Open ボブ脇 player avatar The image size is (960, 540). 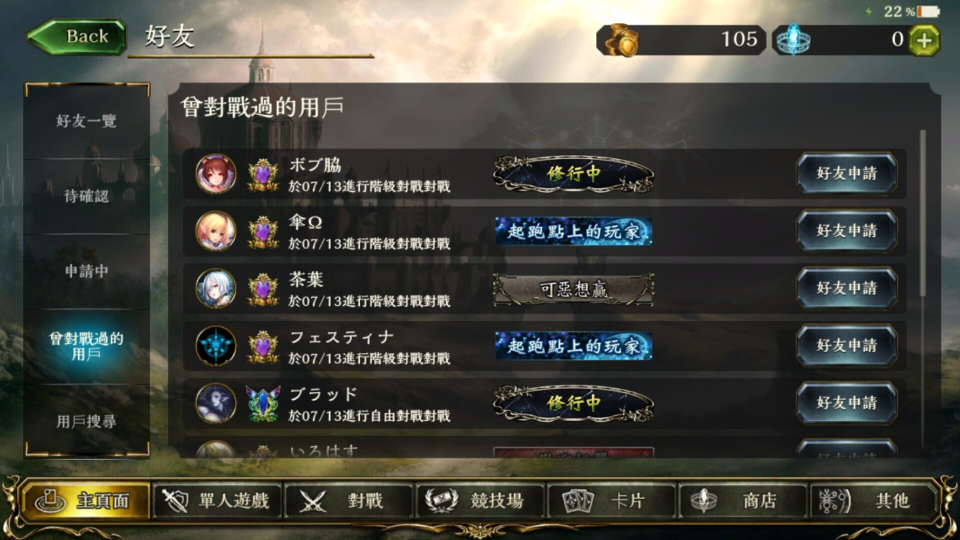point(216,174)
